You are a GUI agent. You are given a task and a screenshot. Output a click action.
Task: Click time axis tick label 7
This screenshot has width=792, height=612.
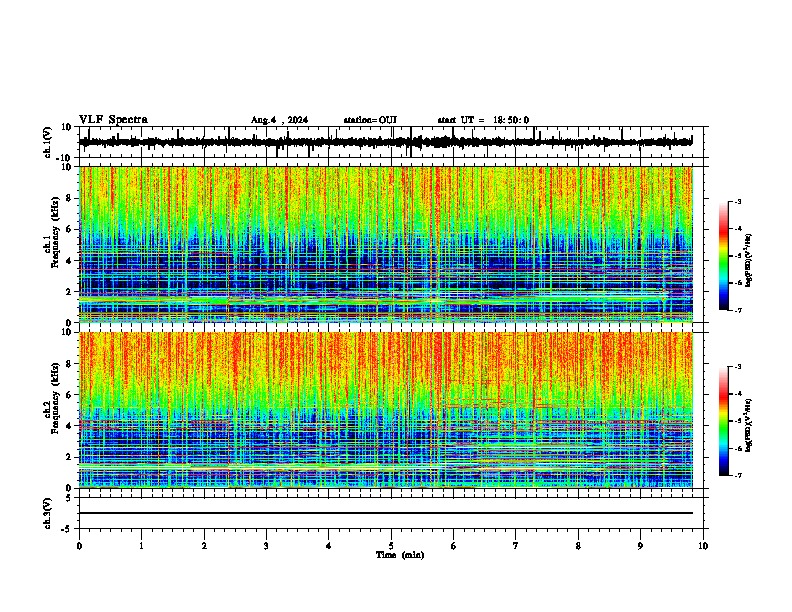click(x=516, y=546)
